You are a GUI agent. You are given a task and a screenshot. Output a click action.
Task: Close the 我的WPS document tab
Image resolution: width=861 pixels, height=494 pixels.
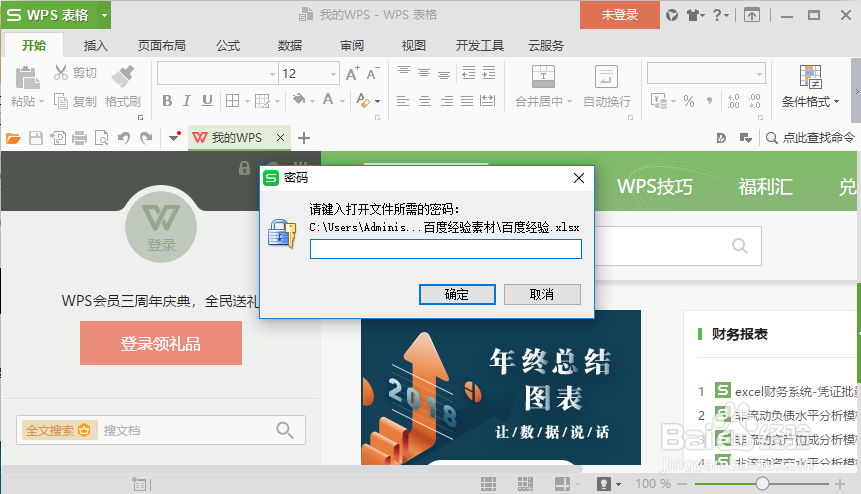280,137
